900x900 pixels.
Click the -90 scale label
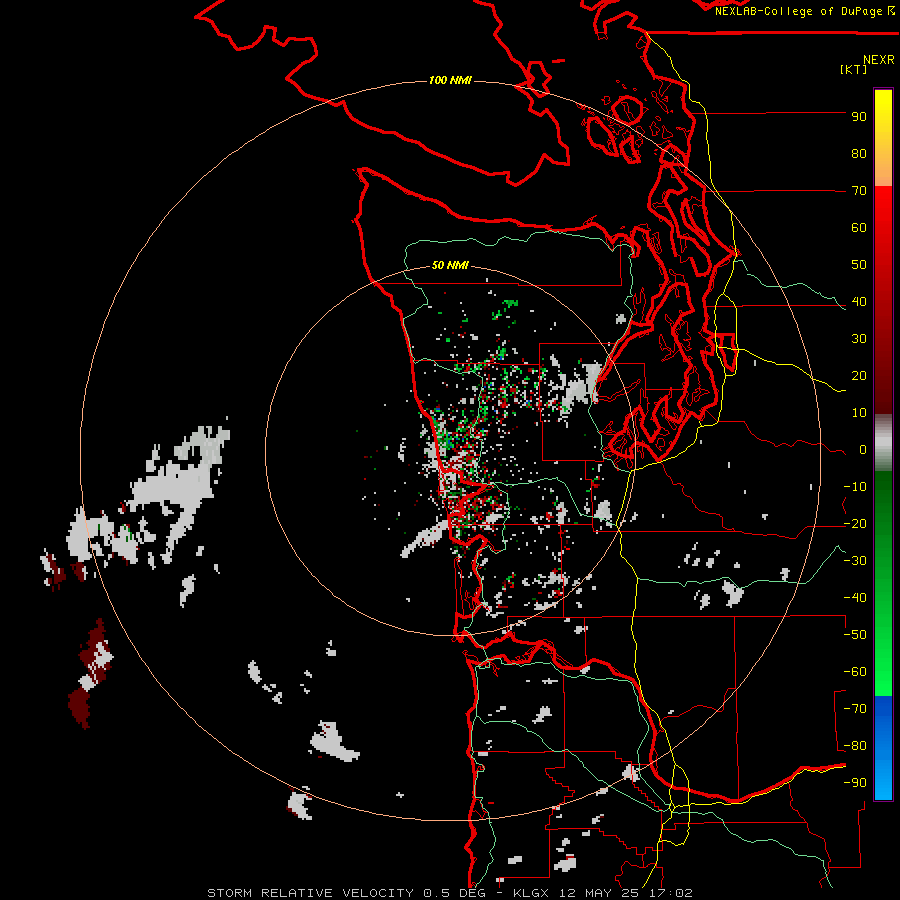(855, 783)
